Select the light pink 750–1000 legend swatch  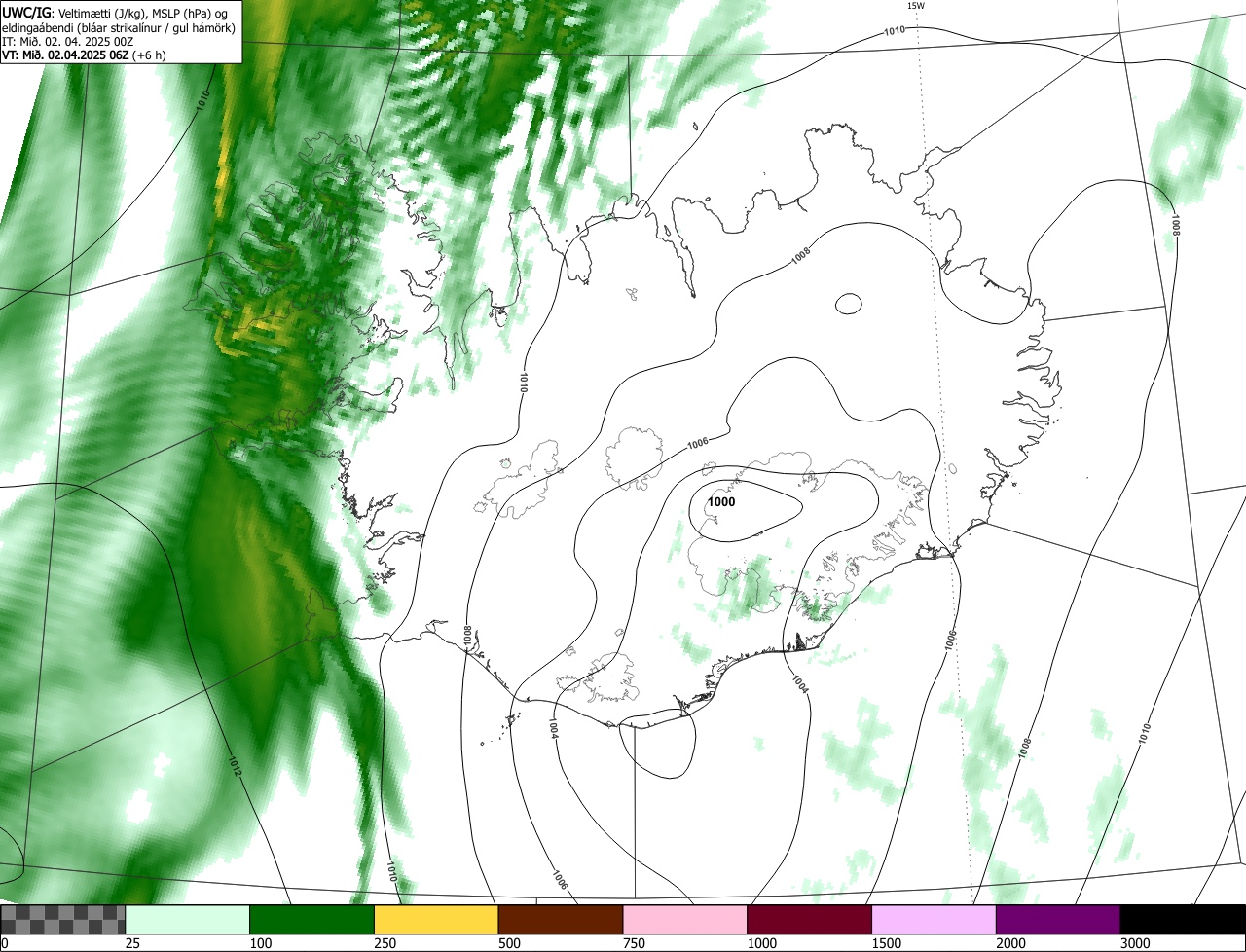685,920
